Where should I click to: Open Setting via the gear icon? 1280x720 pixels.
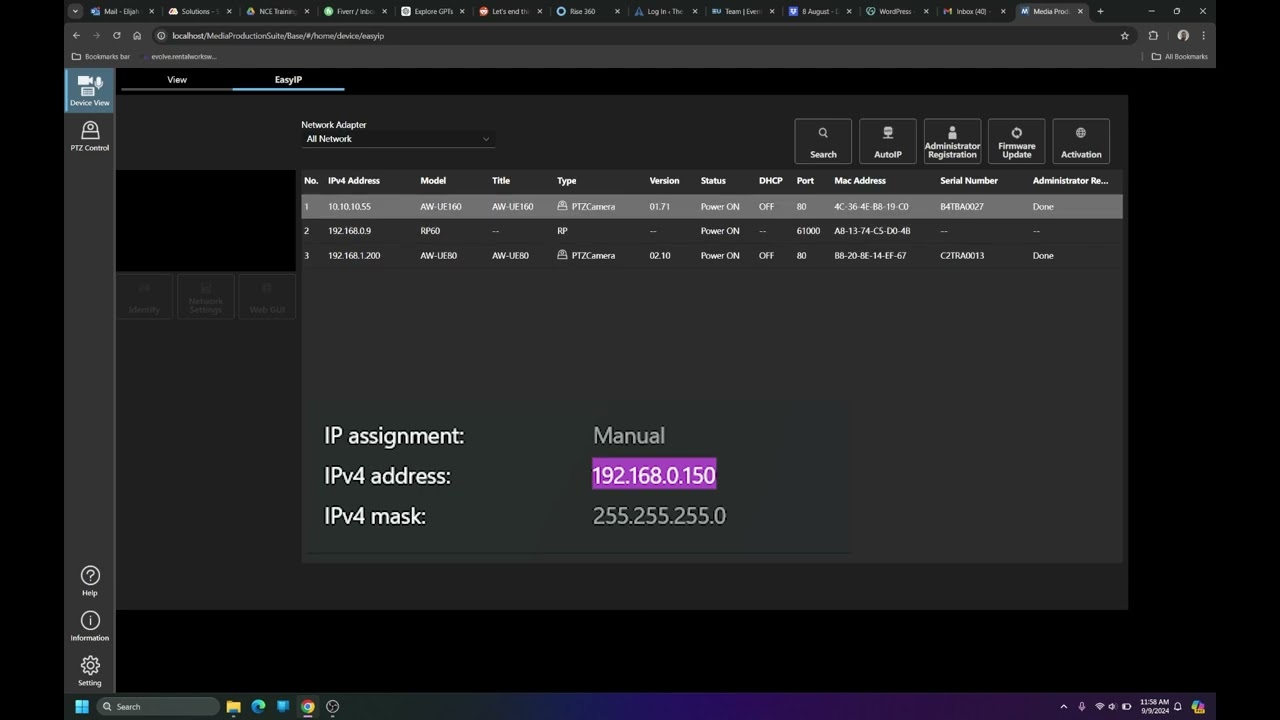click(x=89, y=668)
